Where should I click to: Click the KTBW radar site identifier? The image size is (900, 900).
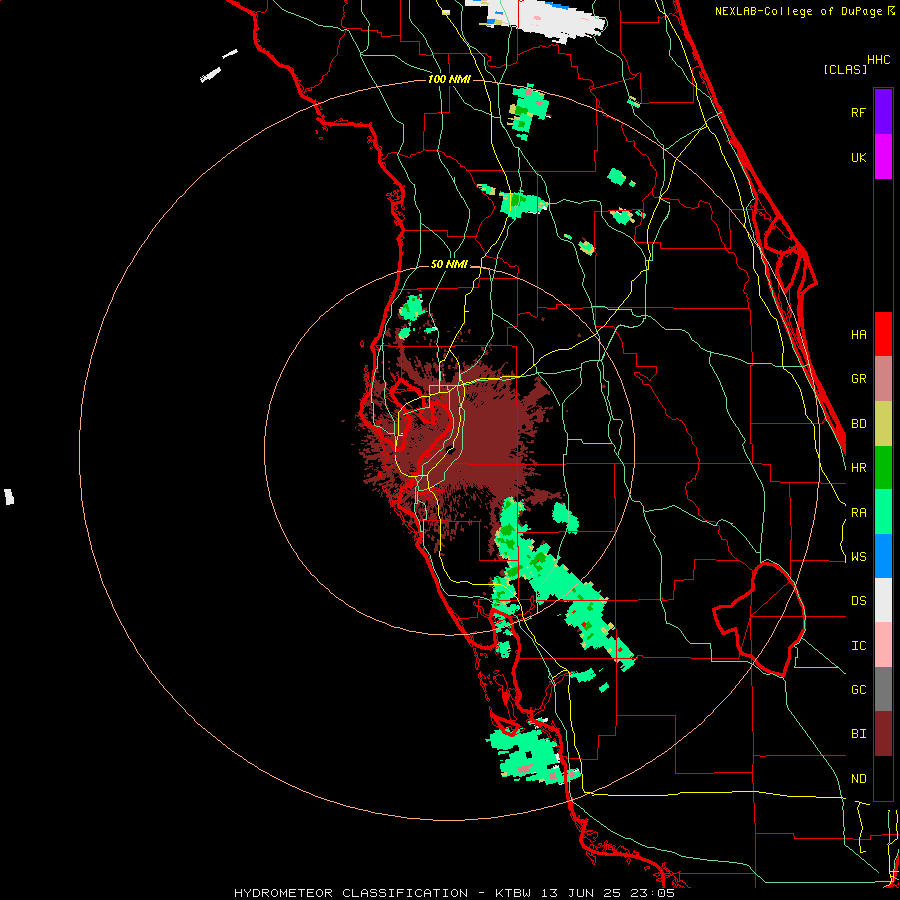point(514,893)
